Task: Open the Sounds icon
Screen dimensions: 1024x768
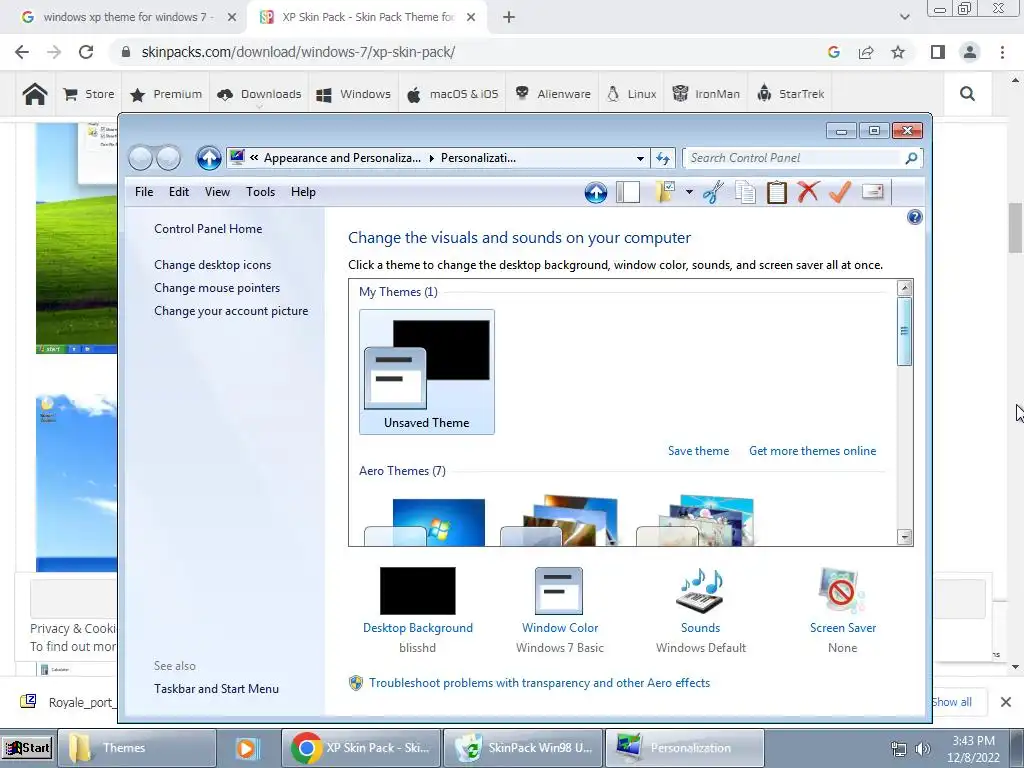Action: (x=700, y=590)
